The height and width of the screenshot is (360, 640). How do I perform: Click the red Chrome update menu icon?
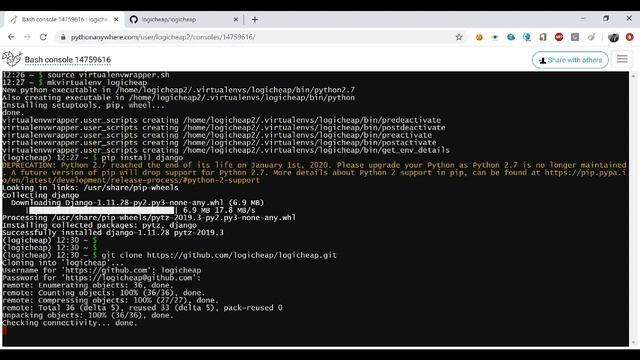pos(630,37)
